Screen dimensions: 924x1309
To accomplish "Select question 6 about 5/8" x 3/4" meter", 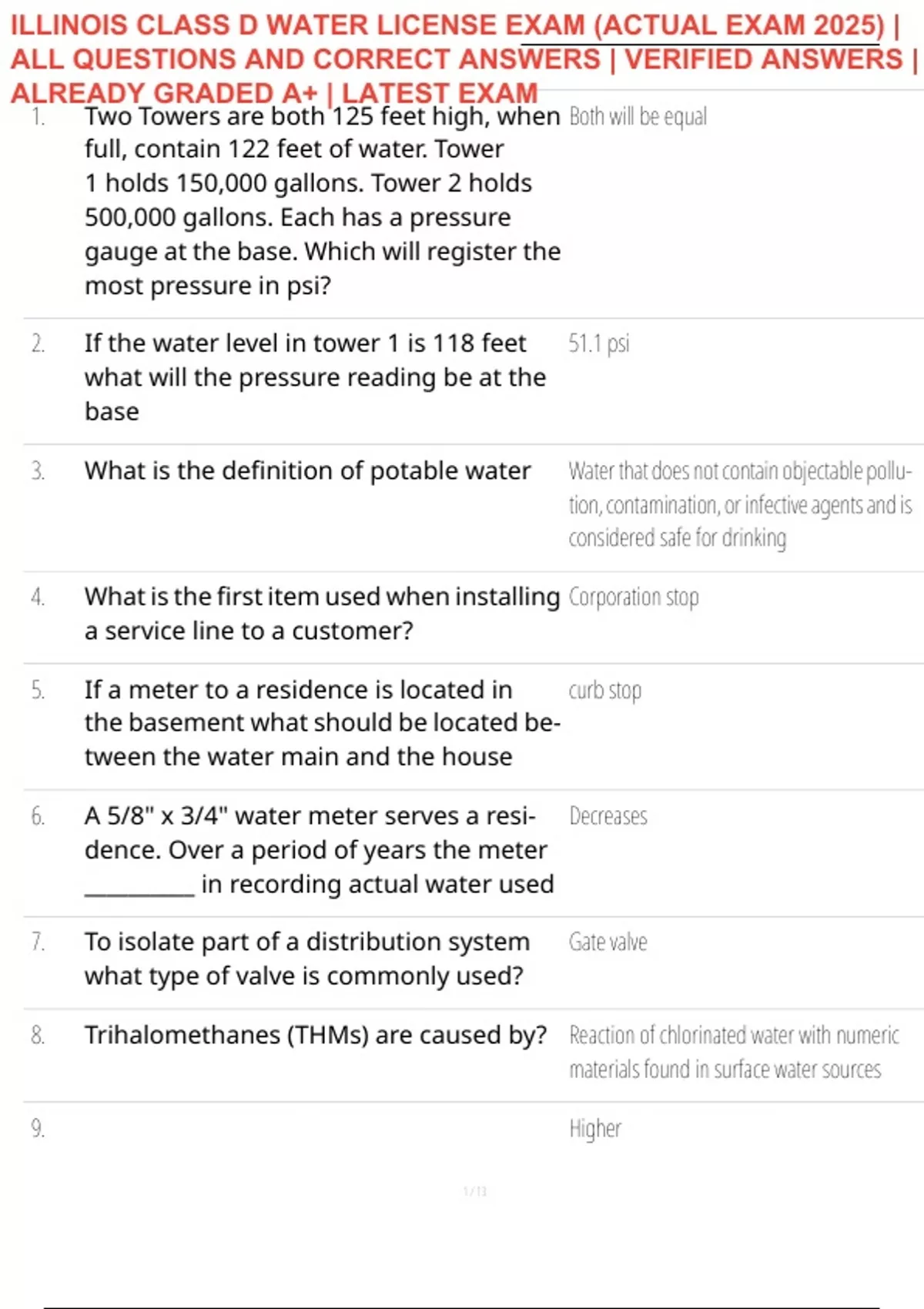I will click(320, 850).
